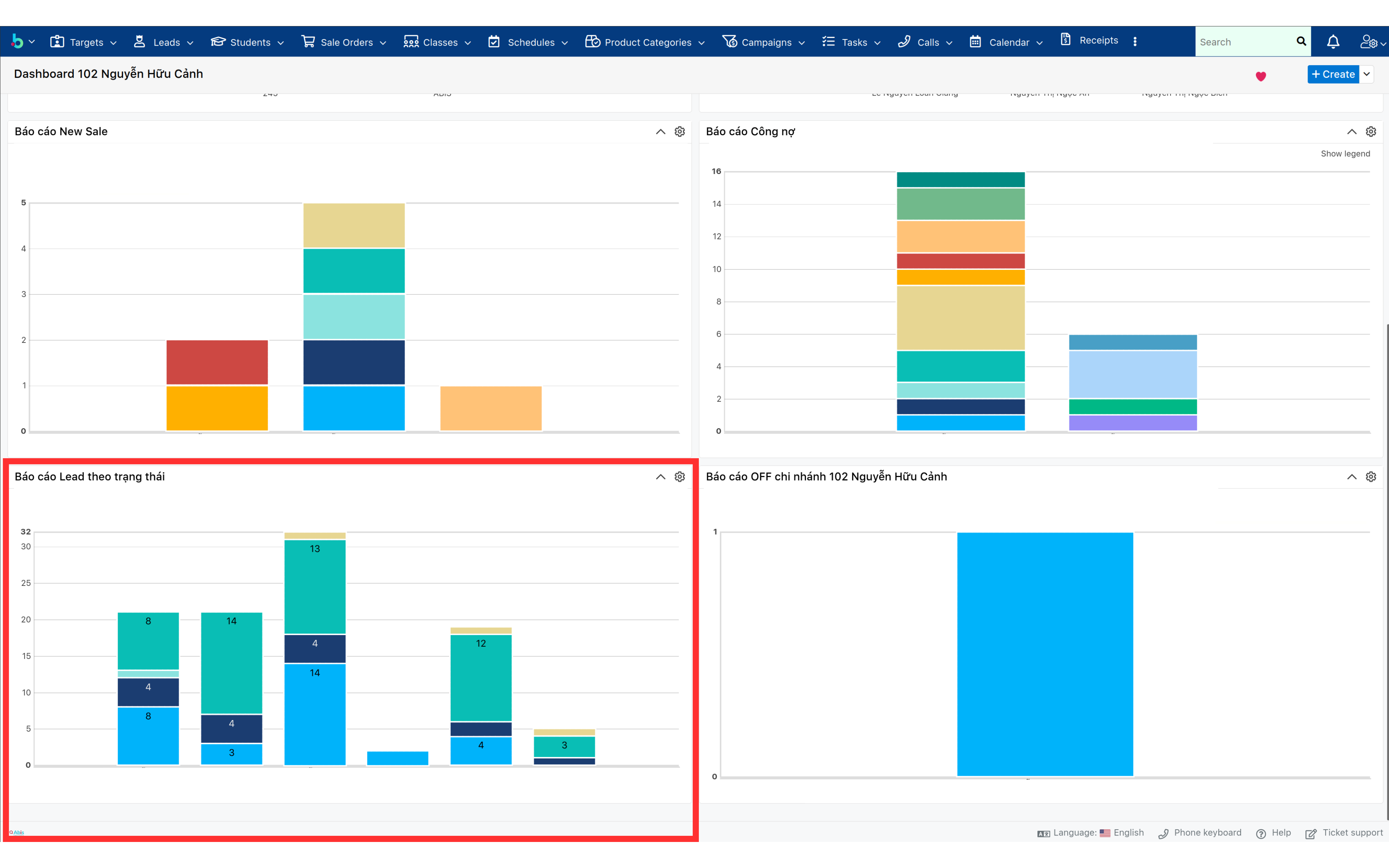Open settings gear of Báo cáo Công nợ
The width and height of the screenshot is (1389, 868).
[1371, 131]
